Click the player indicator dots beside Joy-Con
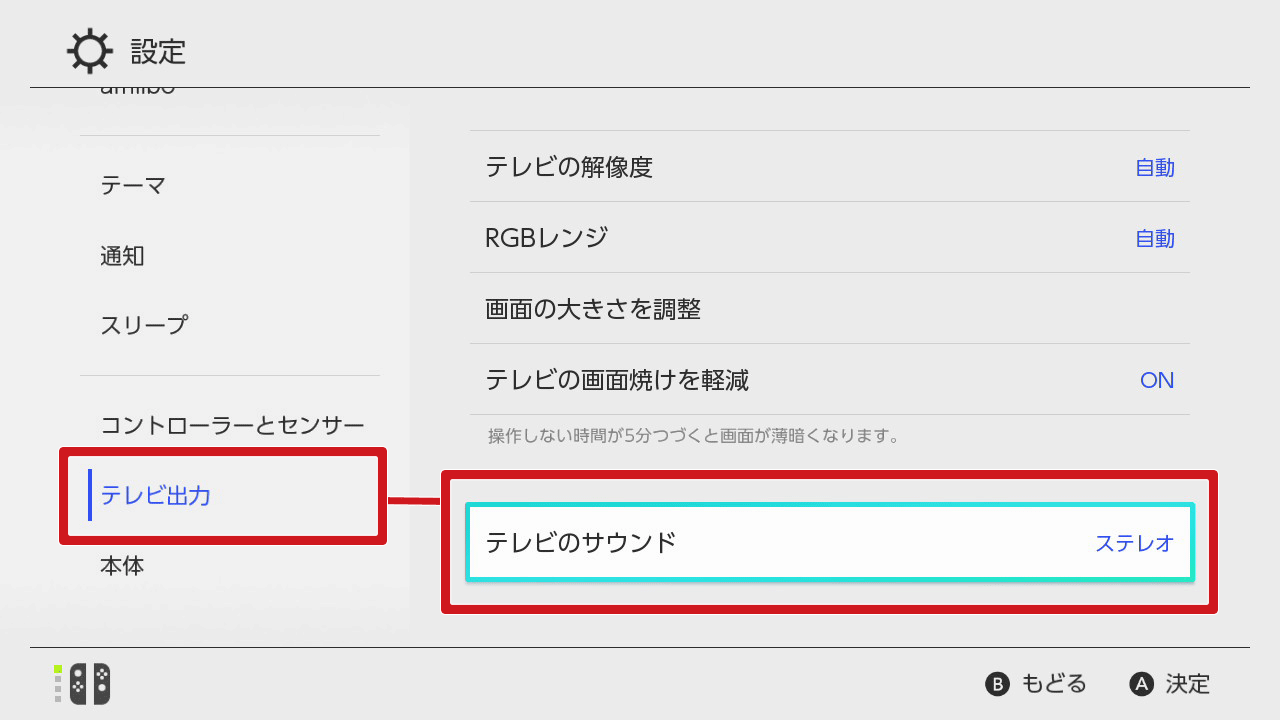The width and height of the screenshot is (1280, 720). pos(58,684)
